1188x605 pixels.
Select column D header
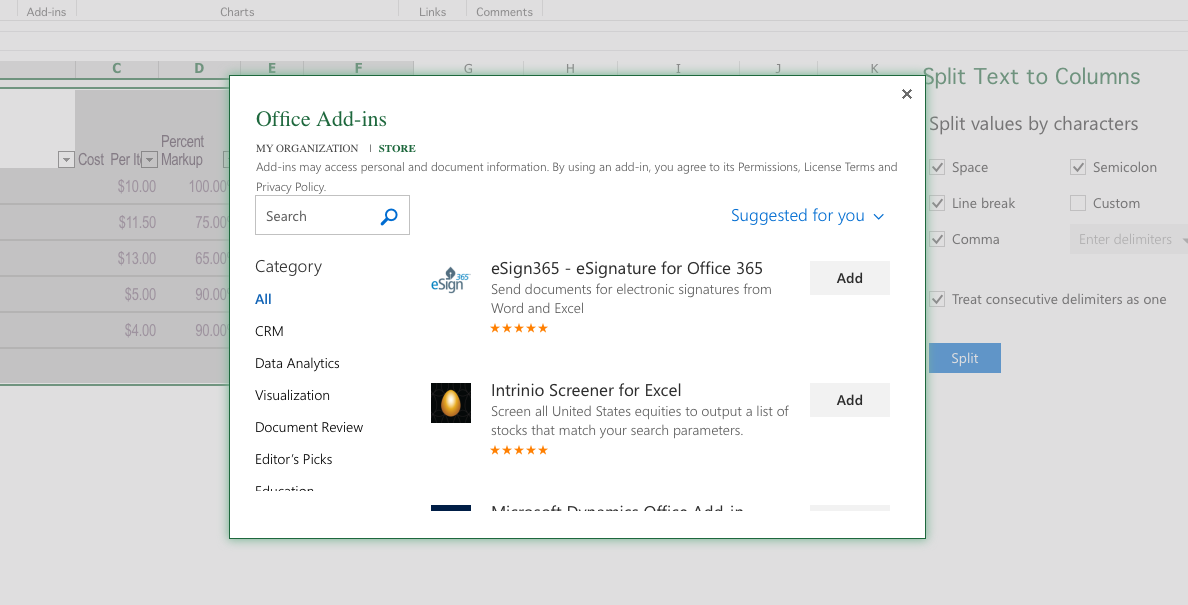click(199, 68)
